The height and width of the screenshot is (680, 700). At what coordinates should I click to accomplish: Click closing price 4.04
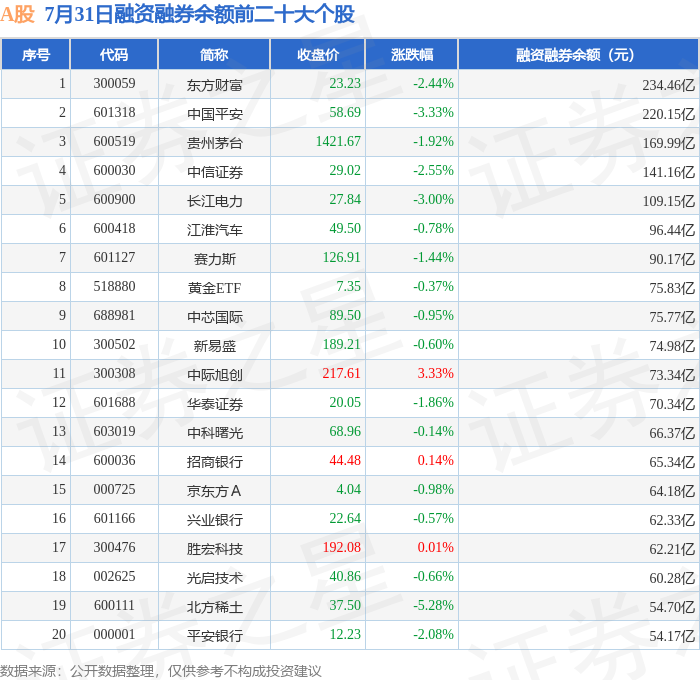coord(348,490)
